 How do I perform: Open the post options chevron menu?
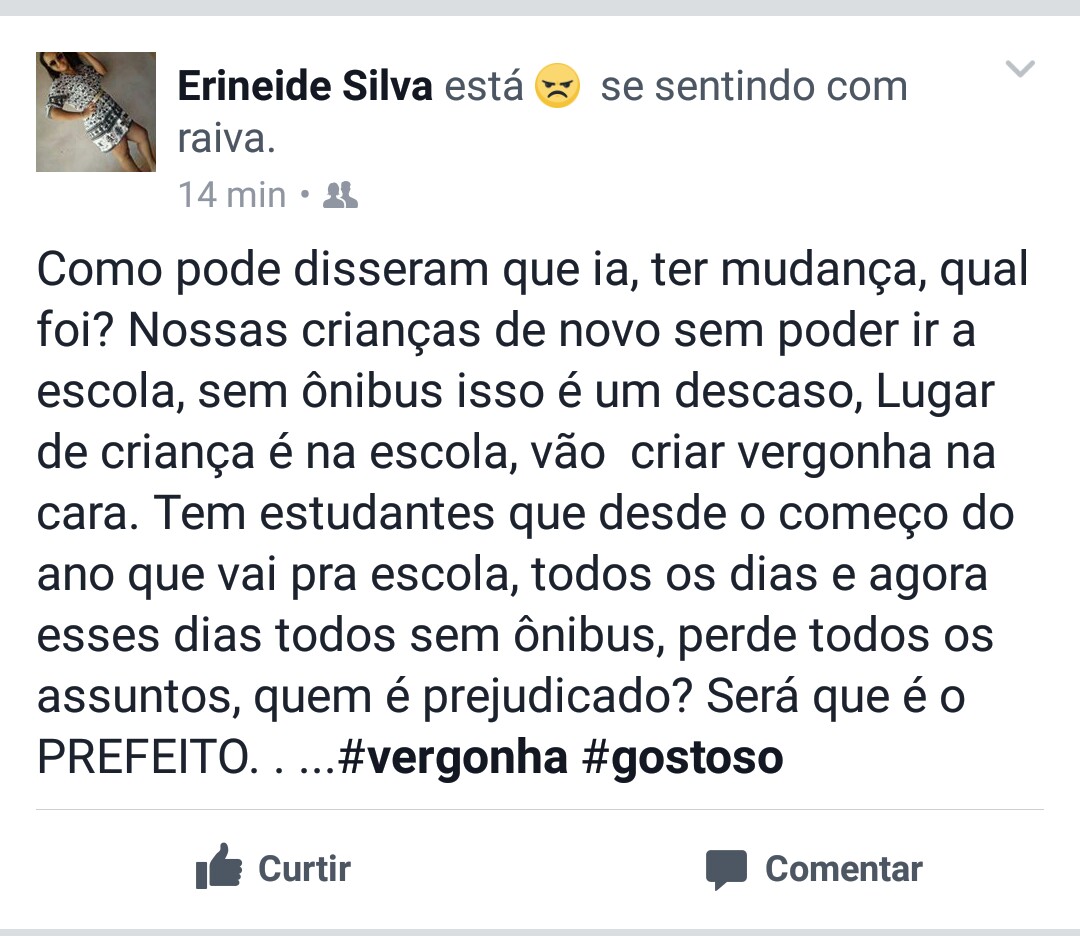(x=1020, y=69)
